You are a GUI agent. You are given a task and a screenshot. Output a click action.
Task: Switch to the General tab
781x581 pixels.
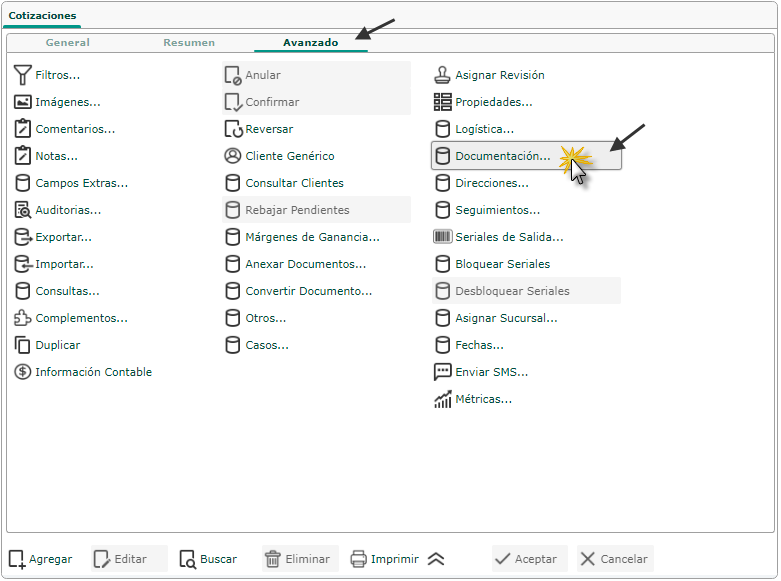(68, 43)
